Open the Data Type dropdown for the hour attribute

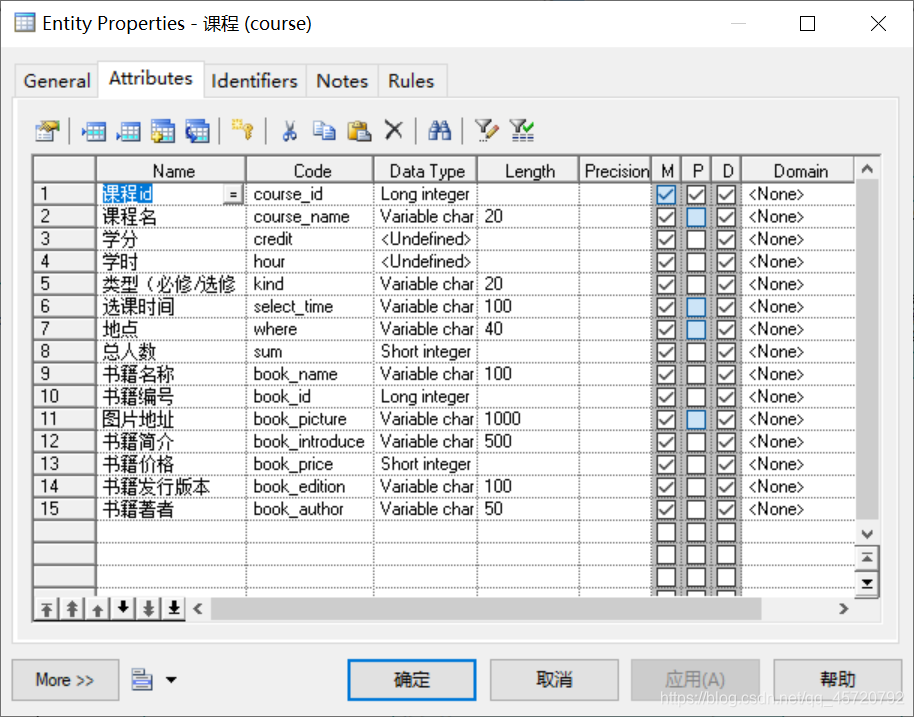pos(425,261)
